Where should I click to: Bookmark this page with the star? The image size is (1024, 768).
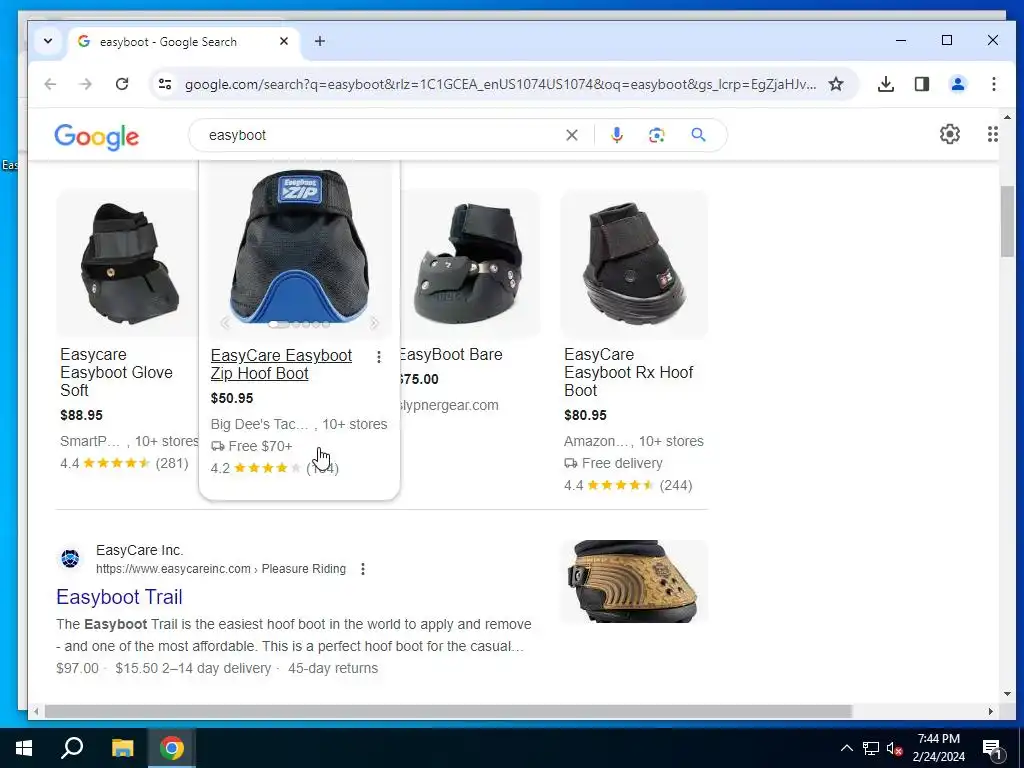[x=836, y=84]
